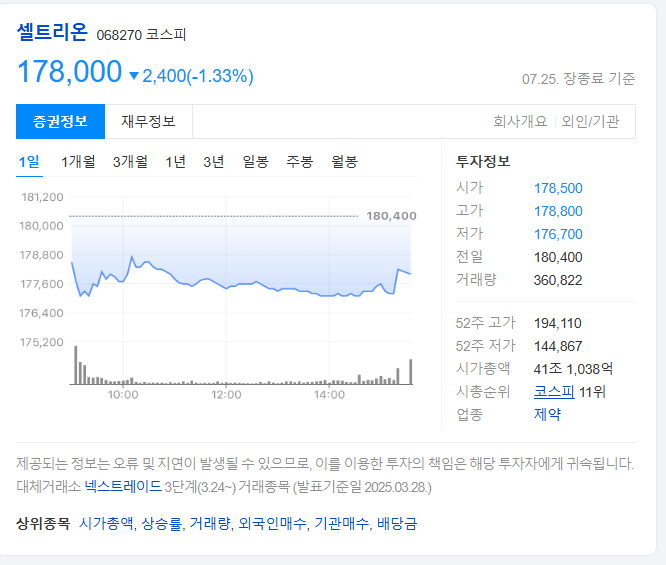
Task: Click the volume bar chart area
Action: pos(241,366)
